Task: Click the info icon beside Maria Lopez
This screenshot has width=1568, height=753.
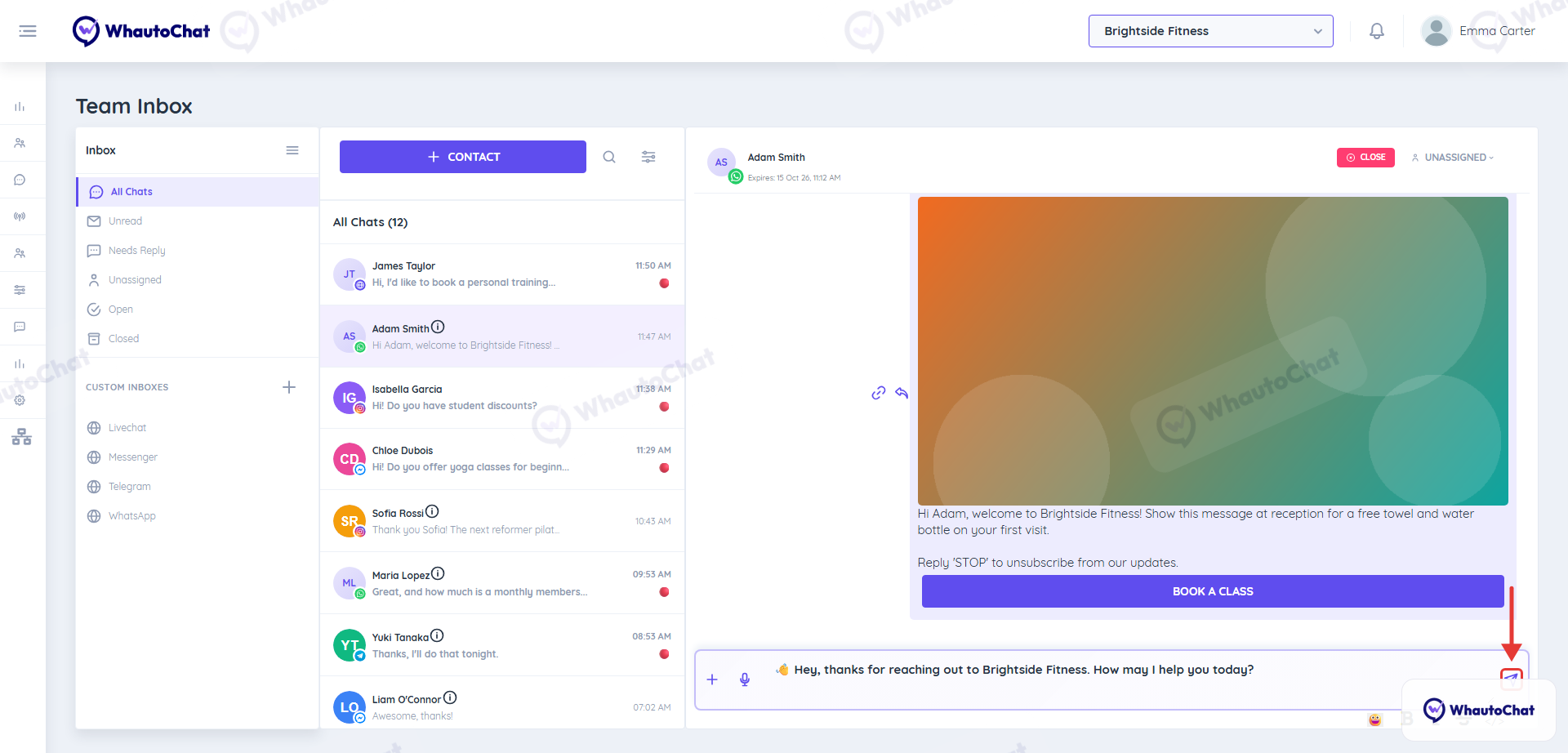Action: [439, 573]
